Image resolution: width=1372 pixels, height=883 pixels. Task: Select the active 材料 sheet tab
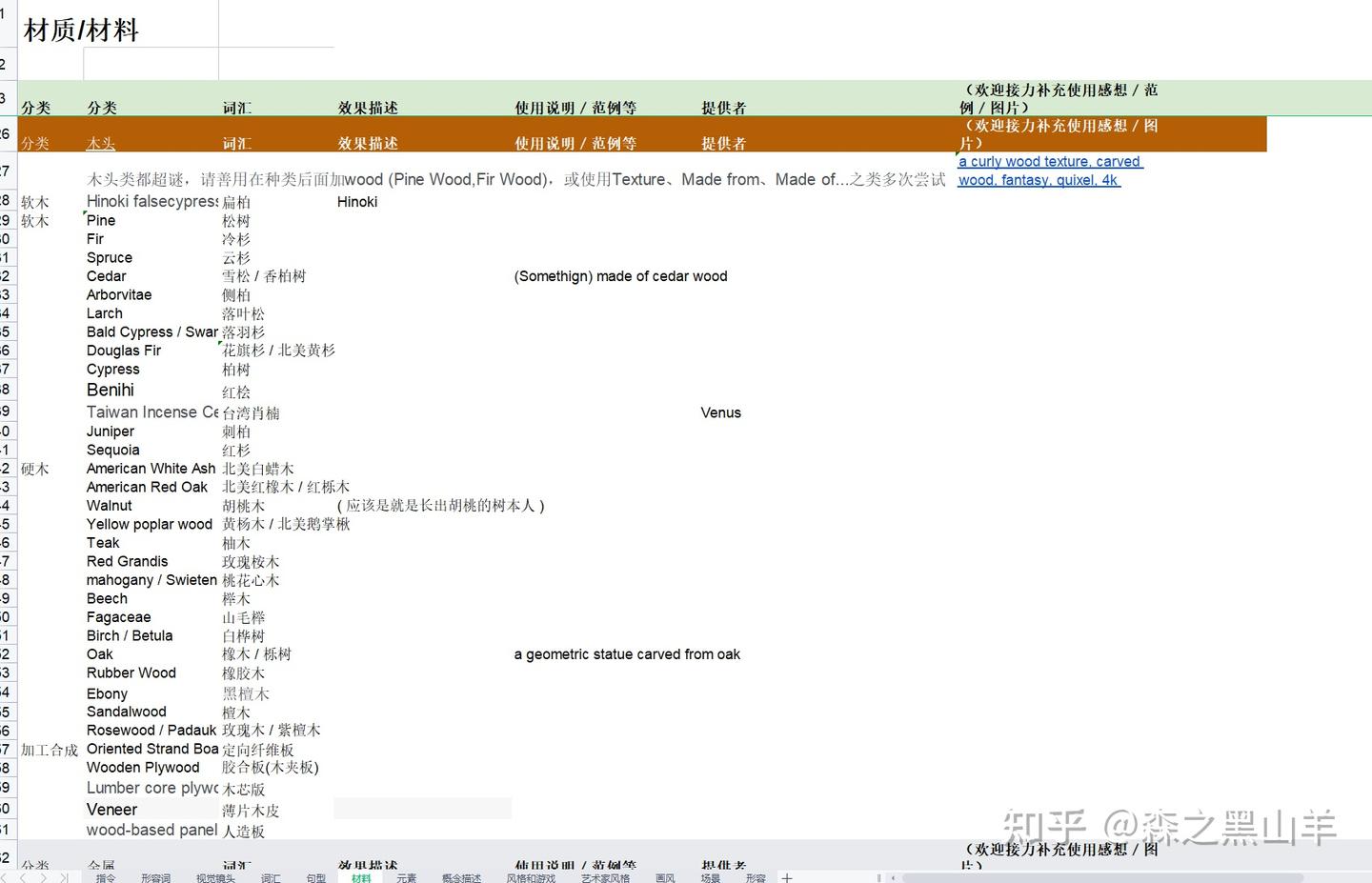(x=361, y=877)
